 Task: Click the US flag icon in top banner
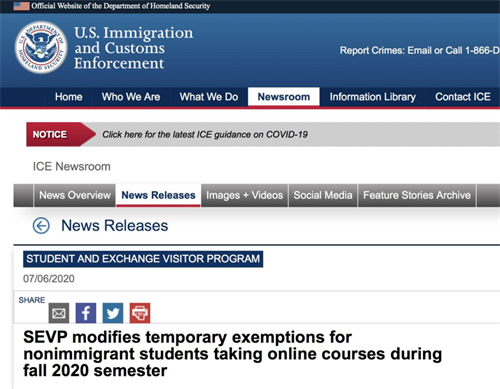point(21,6)
